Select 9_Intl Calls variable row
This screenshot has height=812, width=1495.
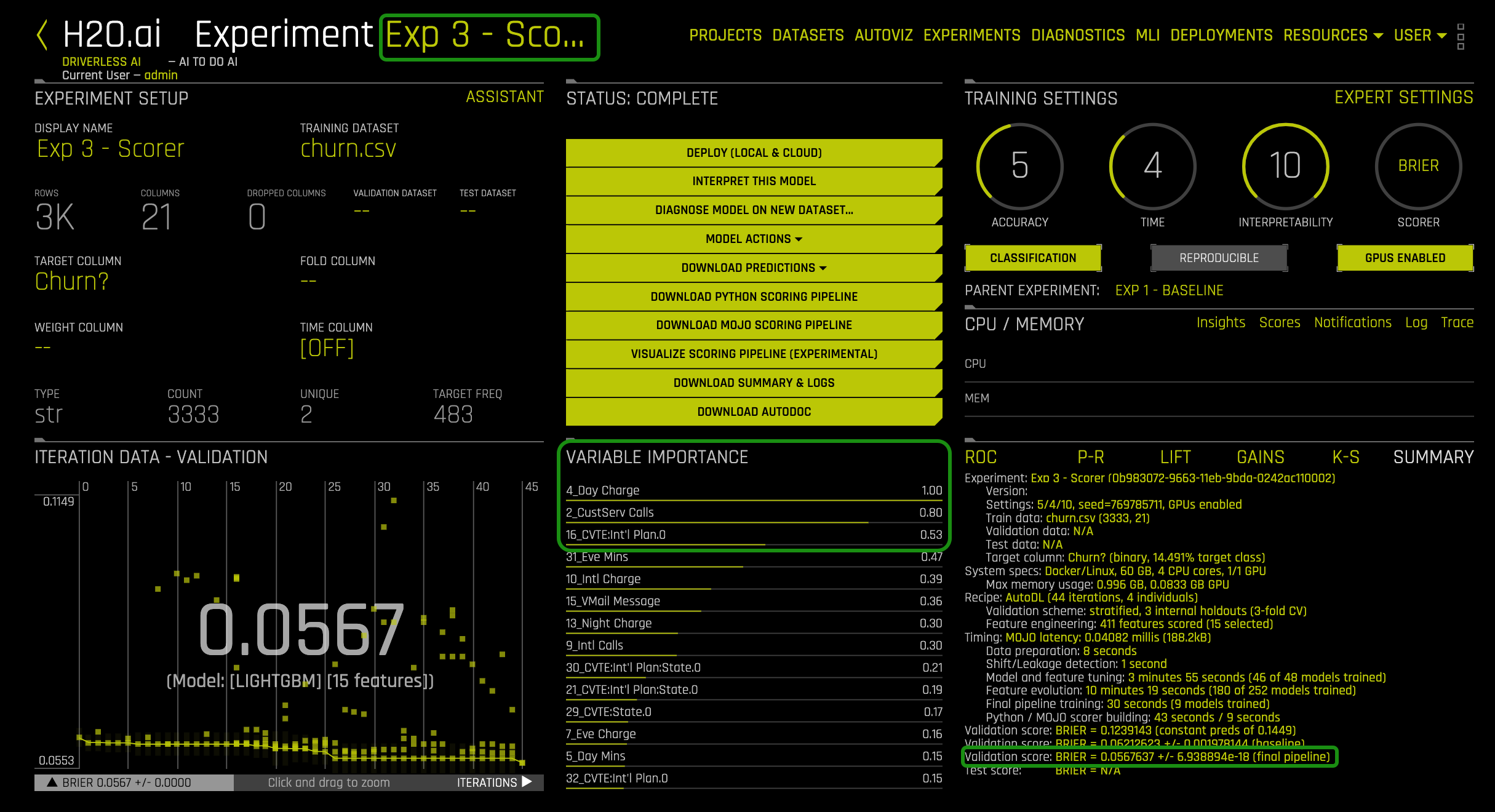(754, 645)
